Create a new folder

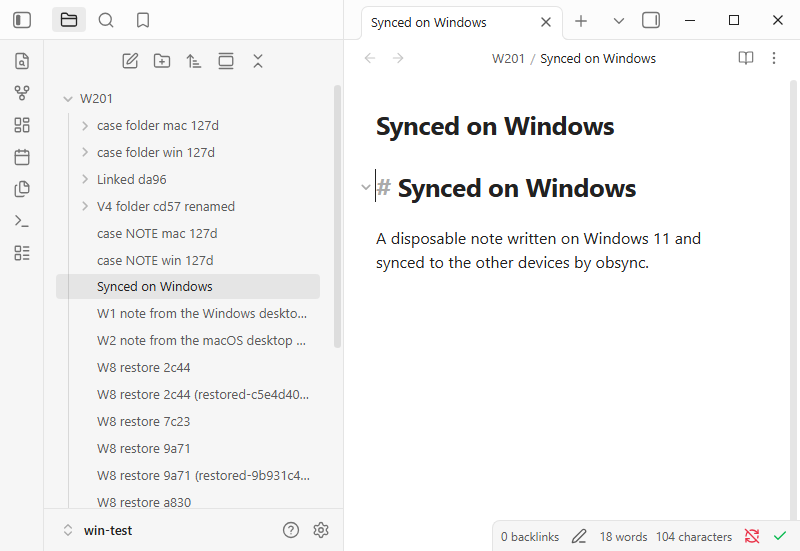[x=162, y=61]
